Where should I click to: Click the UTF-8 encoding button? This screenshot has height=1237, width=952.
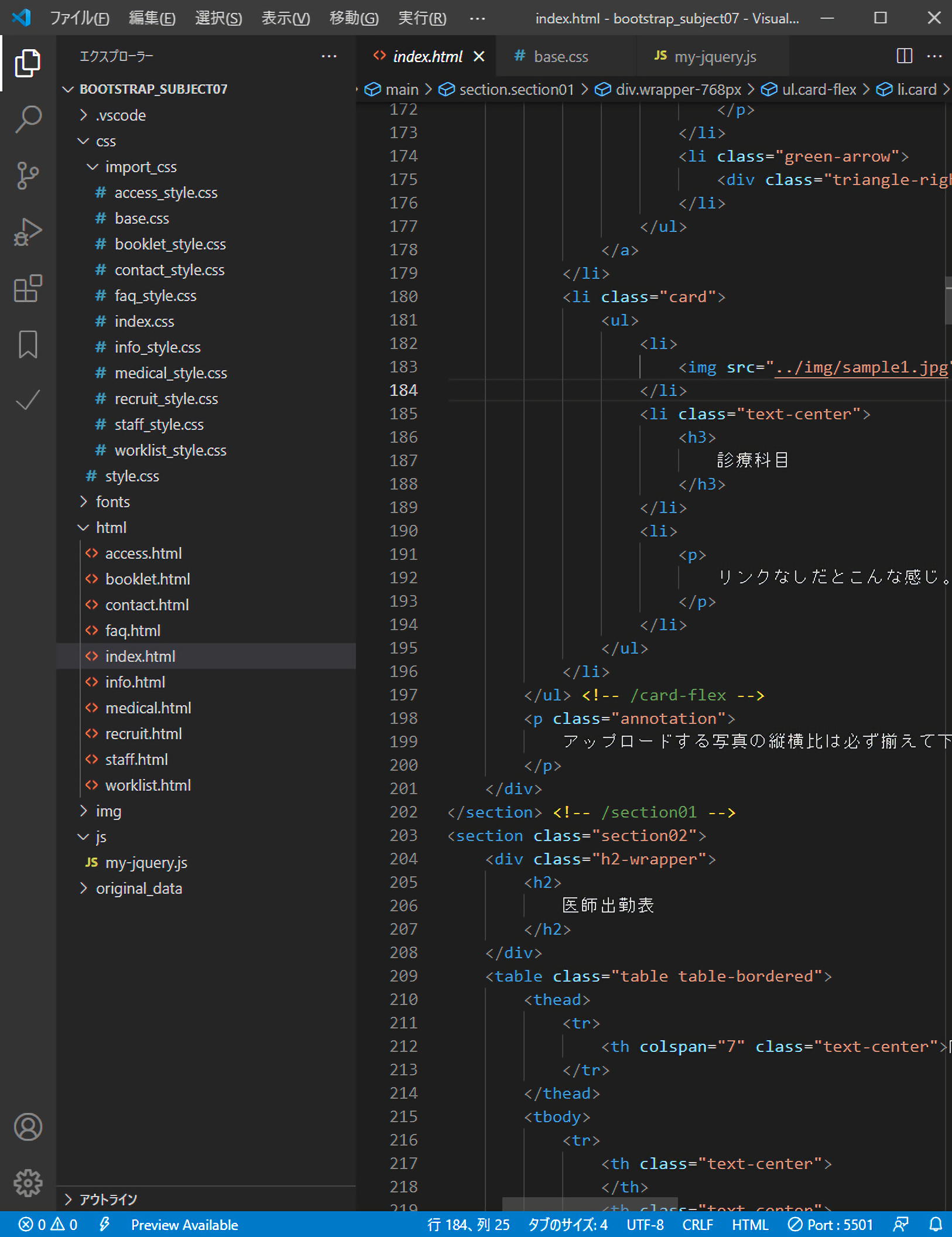click(x=645, y=1225)
